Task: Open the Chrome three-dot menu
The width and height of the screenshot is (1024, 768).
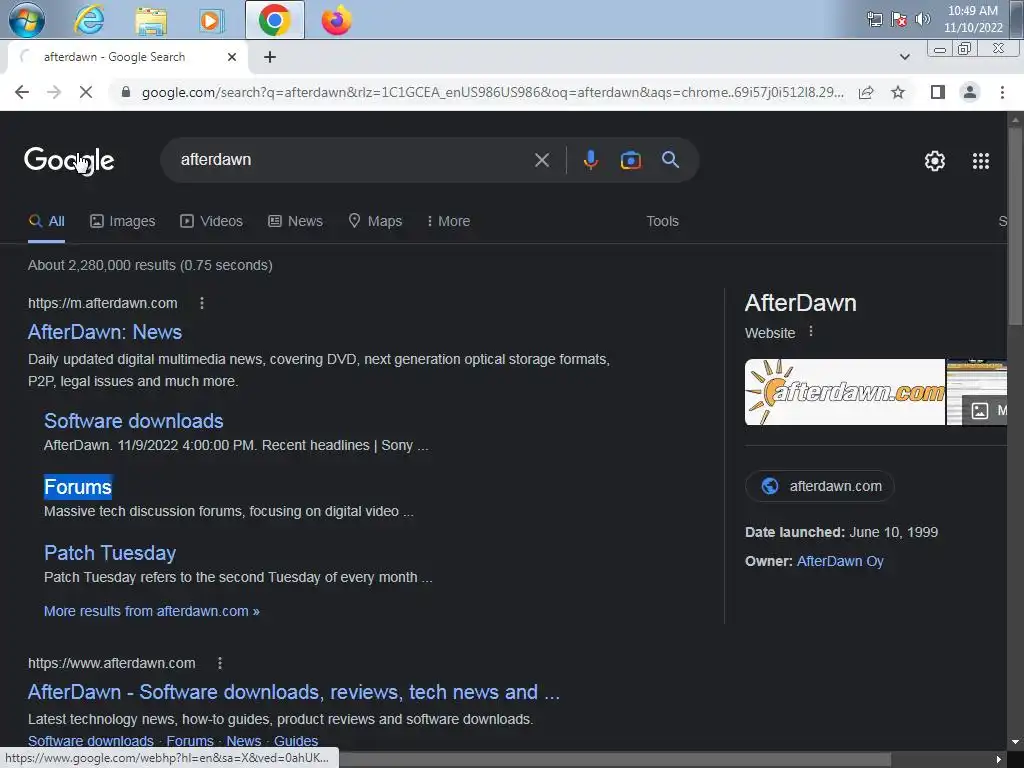Action: [1002, 92]
